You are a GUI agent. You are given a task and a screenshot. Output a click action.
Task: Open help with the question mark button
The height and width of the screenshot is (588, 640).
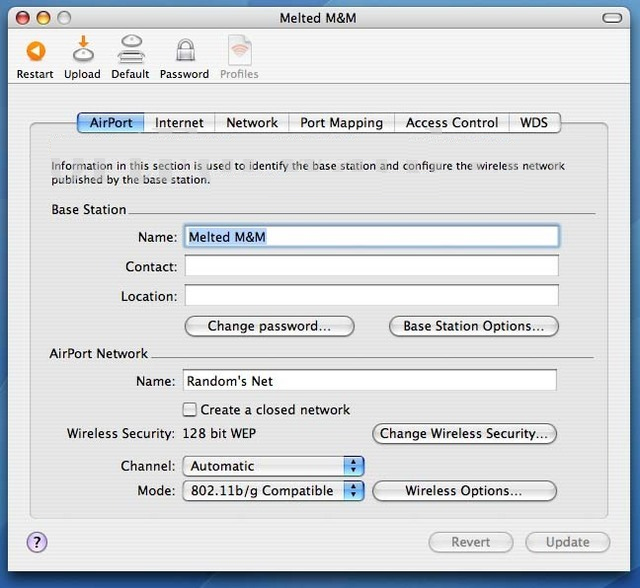[x=37, y=542]
